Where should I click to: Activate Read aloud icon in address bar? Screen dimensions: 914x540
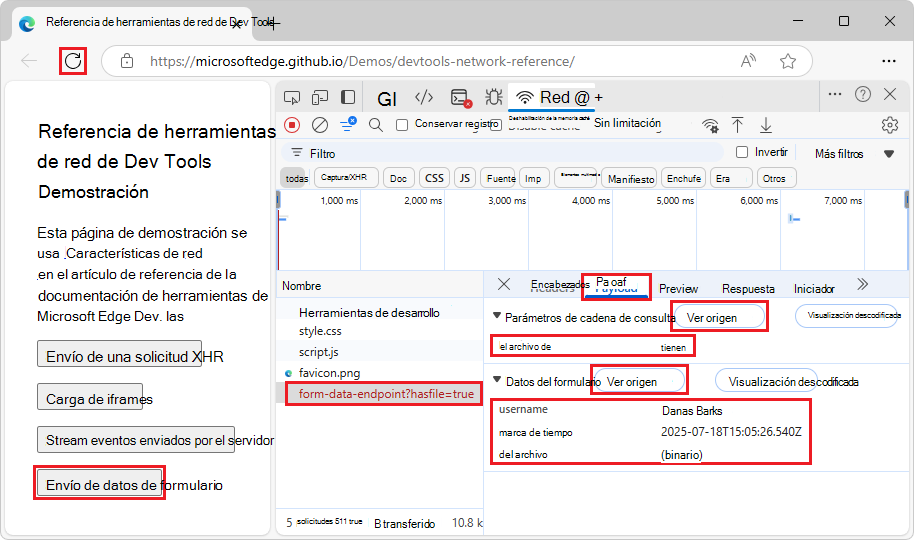pos(748,61)
